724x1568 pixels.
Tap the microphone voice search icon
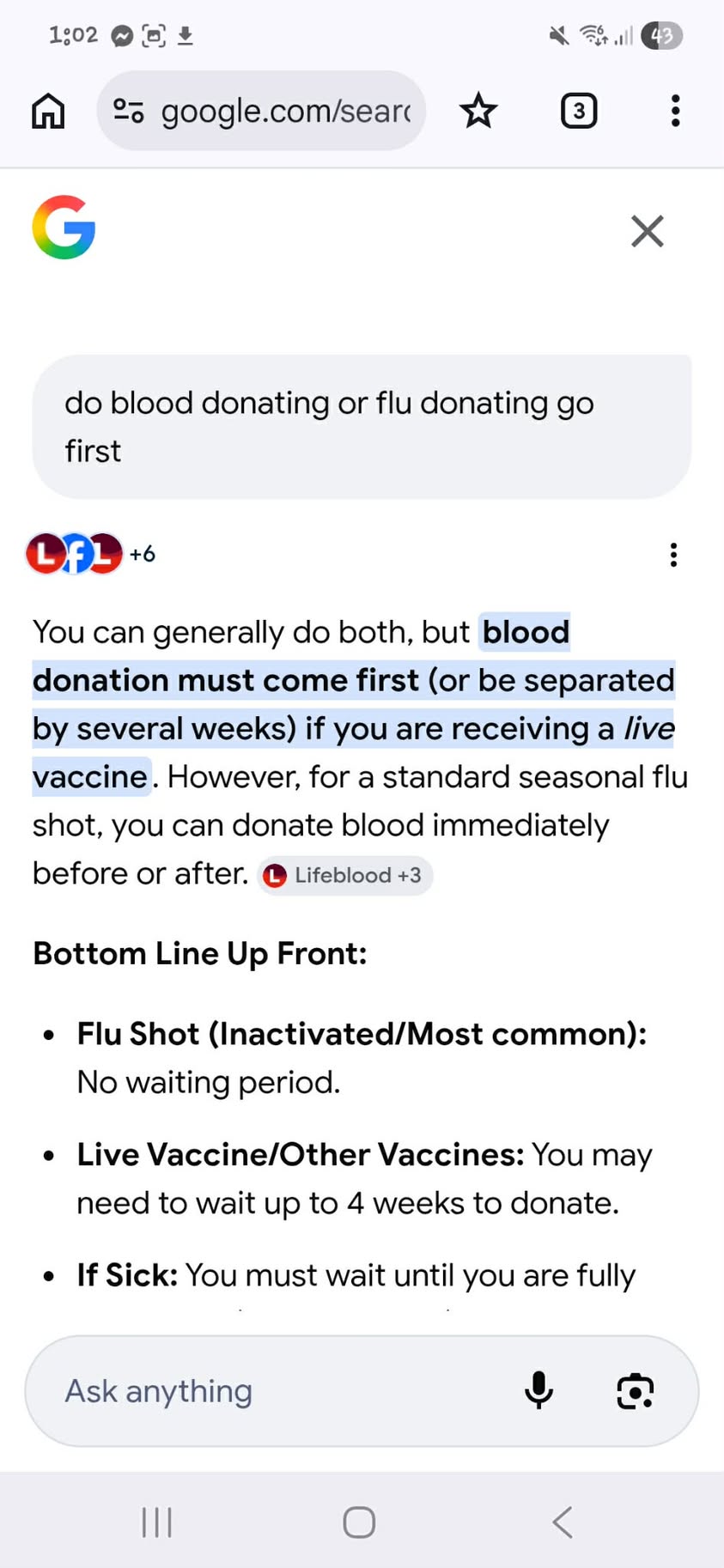pyautogui.click(x=538, y=1390)
